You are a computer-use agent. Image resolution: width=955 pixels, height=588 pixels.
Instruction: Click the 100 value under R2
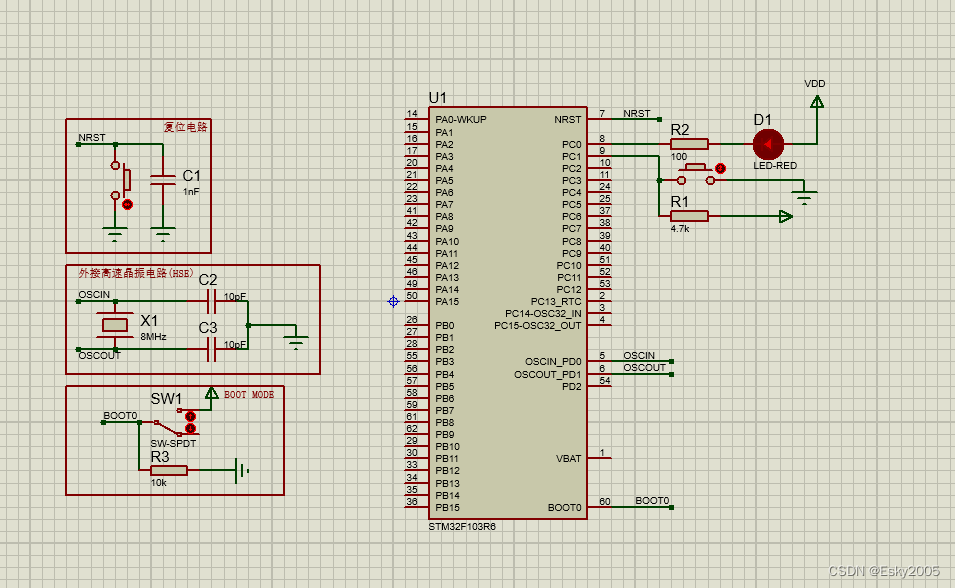point(678,157)
